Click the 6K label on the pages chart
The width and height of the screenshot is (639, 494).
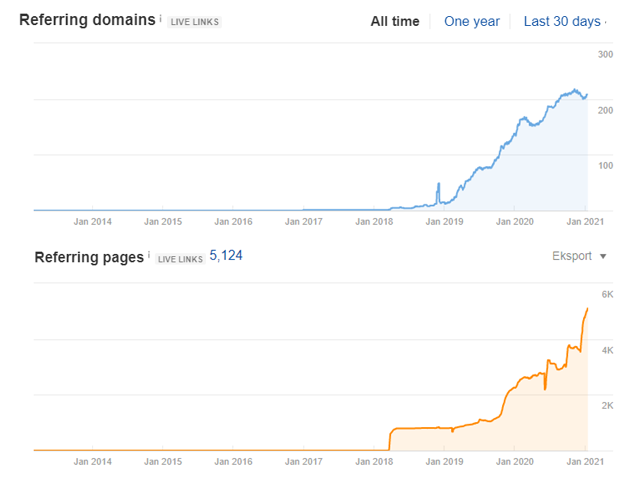[x=607, y=294]
